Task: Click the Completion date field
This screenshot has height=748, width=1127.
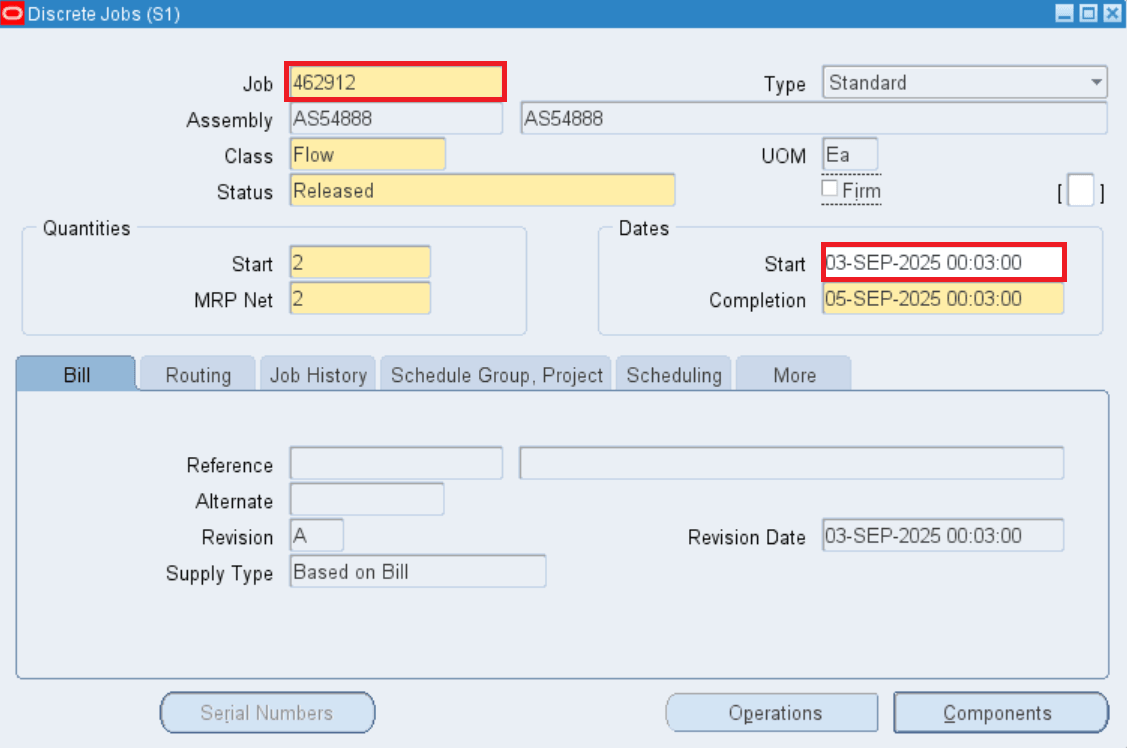Action: (941, 299)
